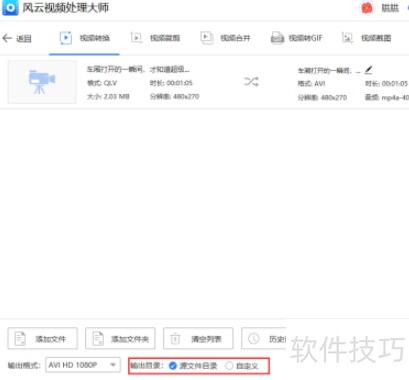Open the 视频截图 tab
The image size is (409, 380).
(x=367, y=38)
